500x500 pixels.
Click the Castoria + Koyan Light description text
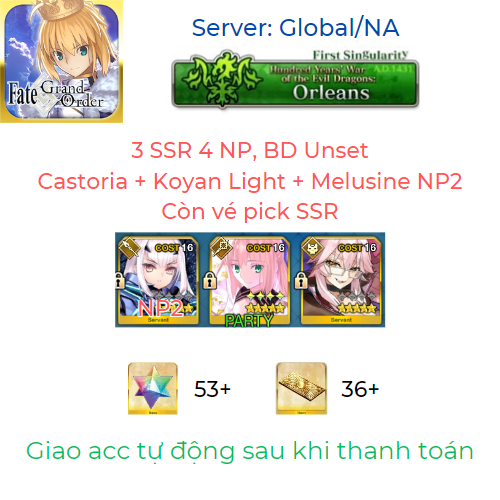click(250, 181)
